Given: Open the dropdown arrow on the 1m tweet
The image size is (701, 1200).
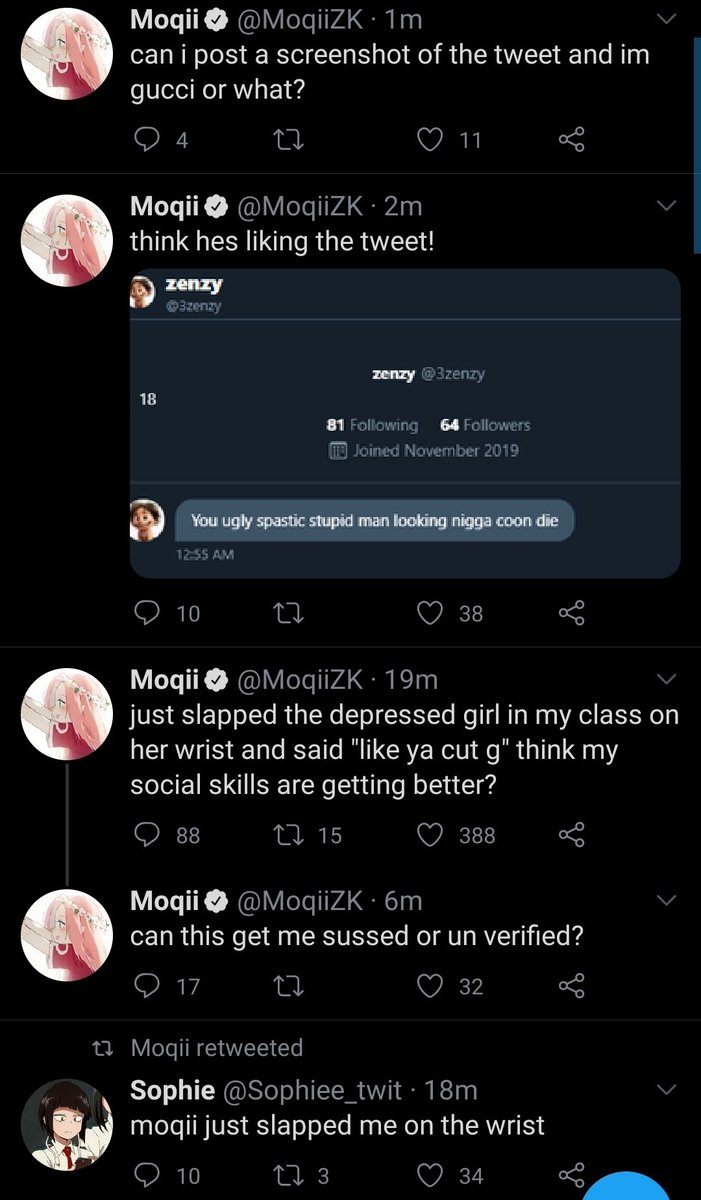Looking at the screenshot, I should click(665, 20).
